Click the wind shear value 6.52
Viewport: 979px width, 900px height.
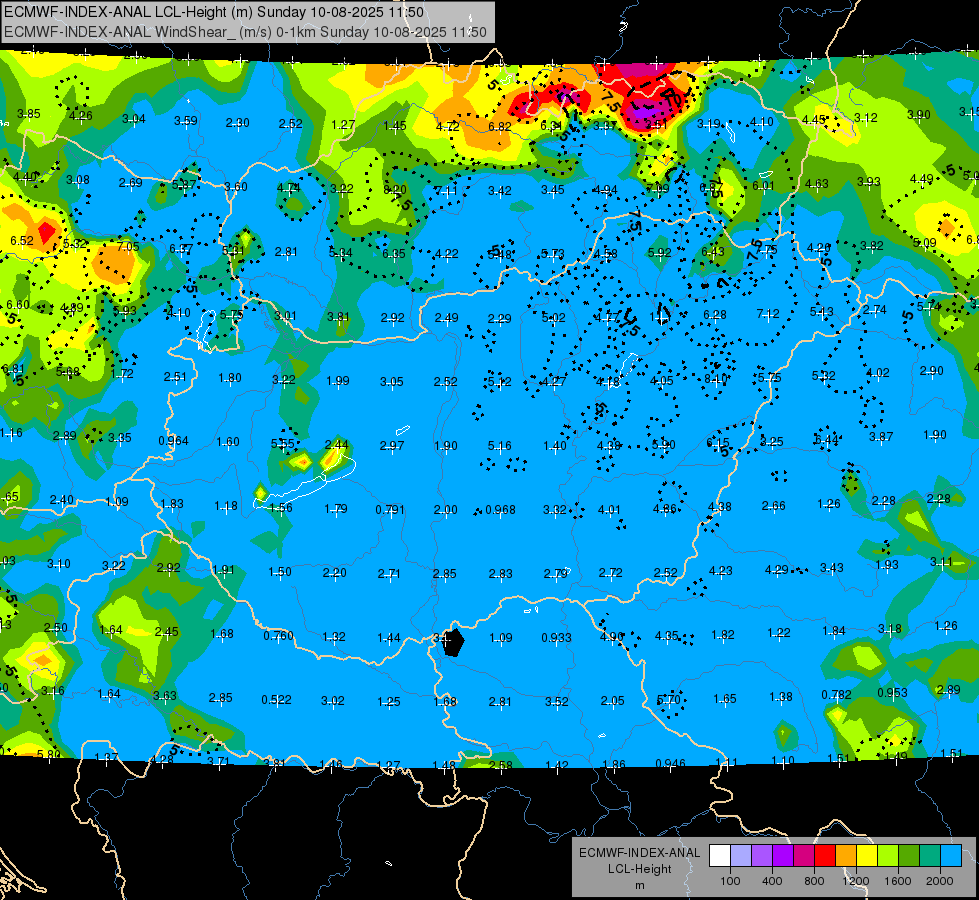click(x=22, y=240)
